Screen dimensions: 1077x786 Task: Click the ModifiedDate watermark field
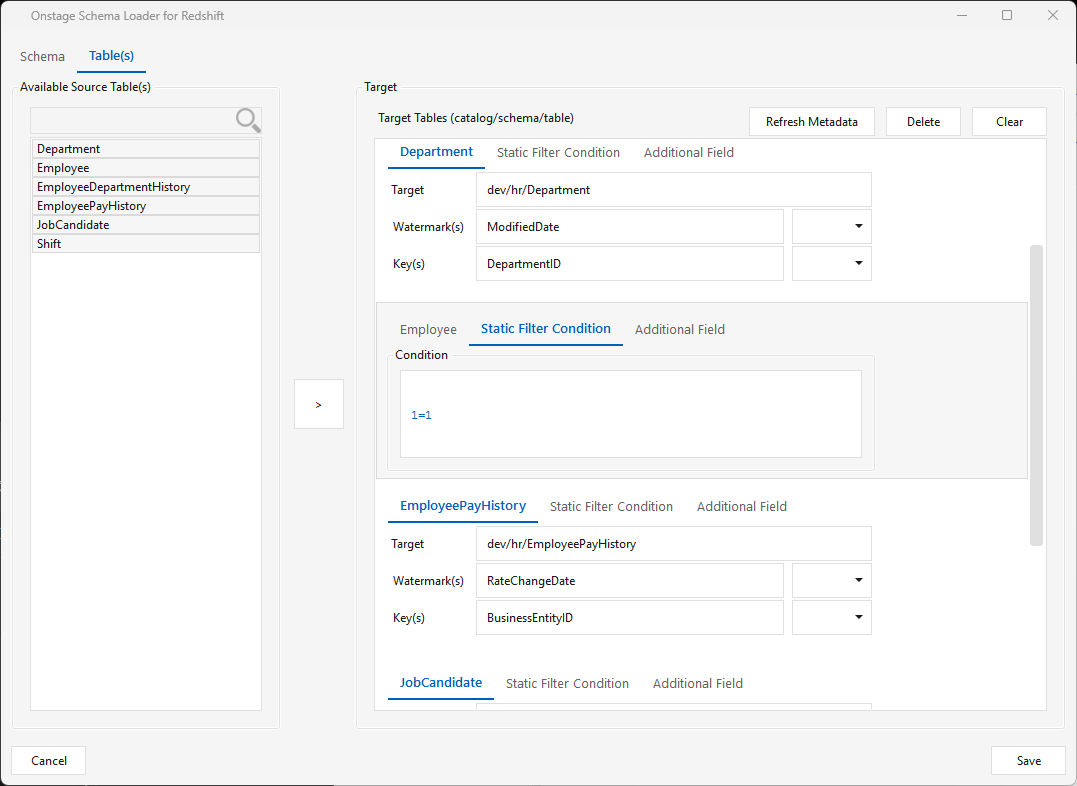(630, 227)
